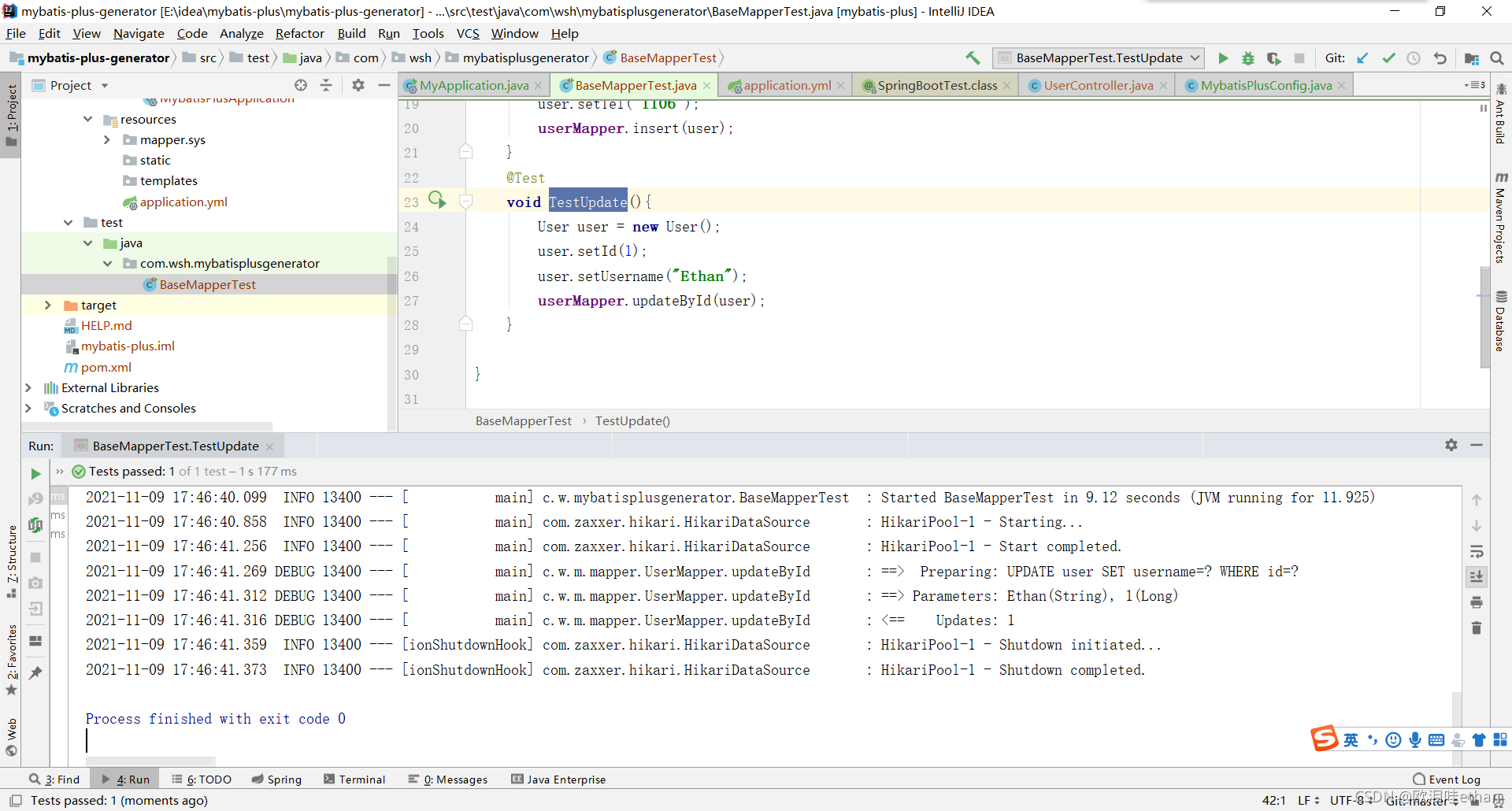Image resolution: width=1512 pixels, height=811 pixels.
Task: Open Project panel settings gear
Action: (x=358, y=85)
